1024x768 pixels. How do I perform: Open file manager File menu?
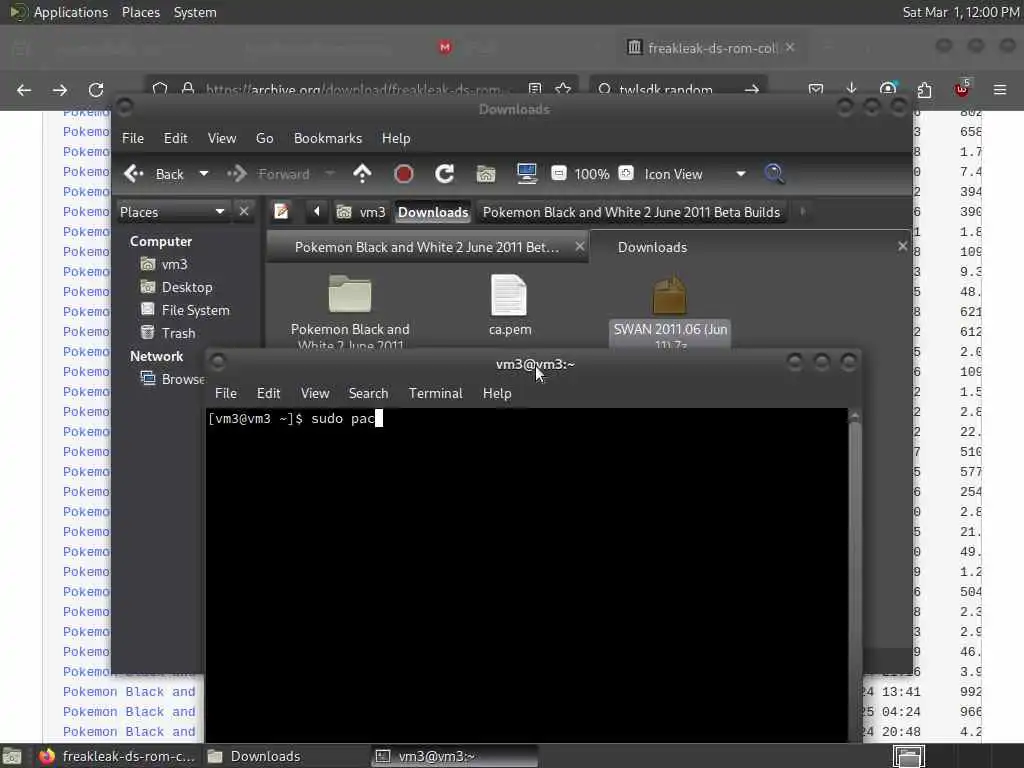tap(133, 138)
